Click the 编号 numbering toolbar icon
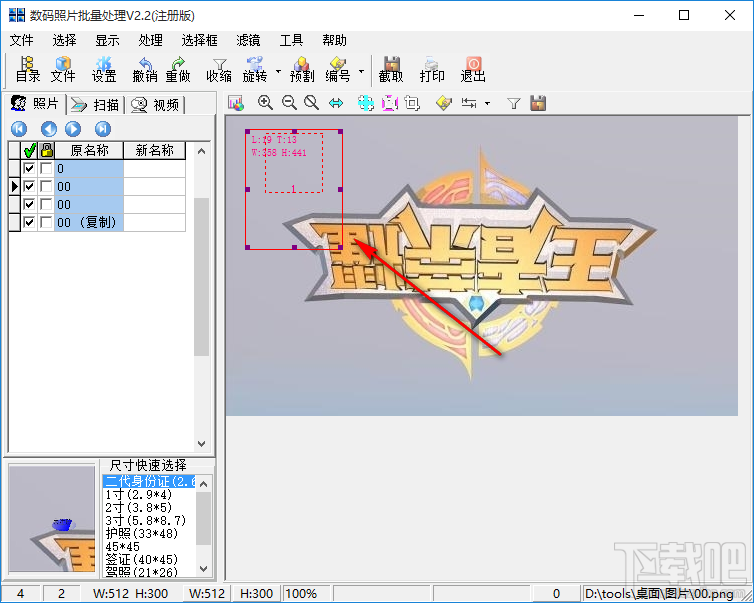 pyautogui.click(x=338, y=69)
